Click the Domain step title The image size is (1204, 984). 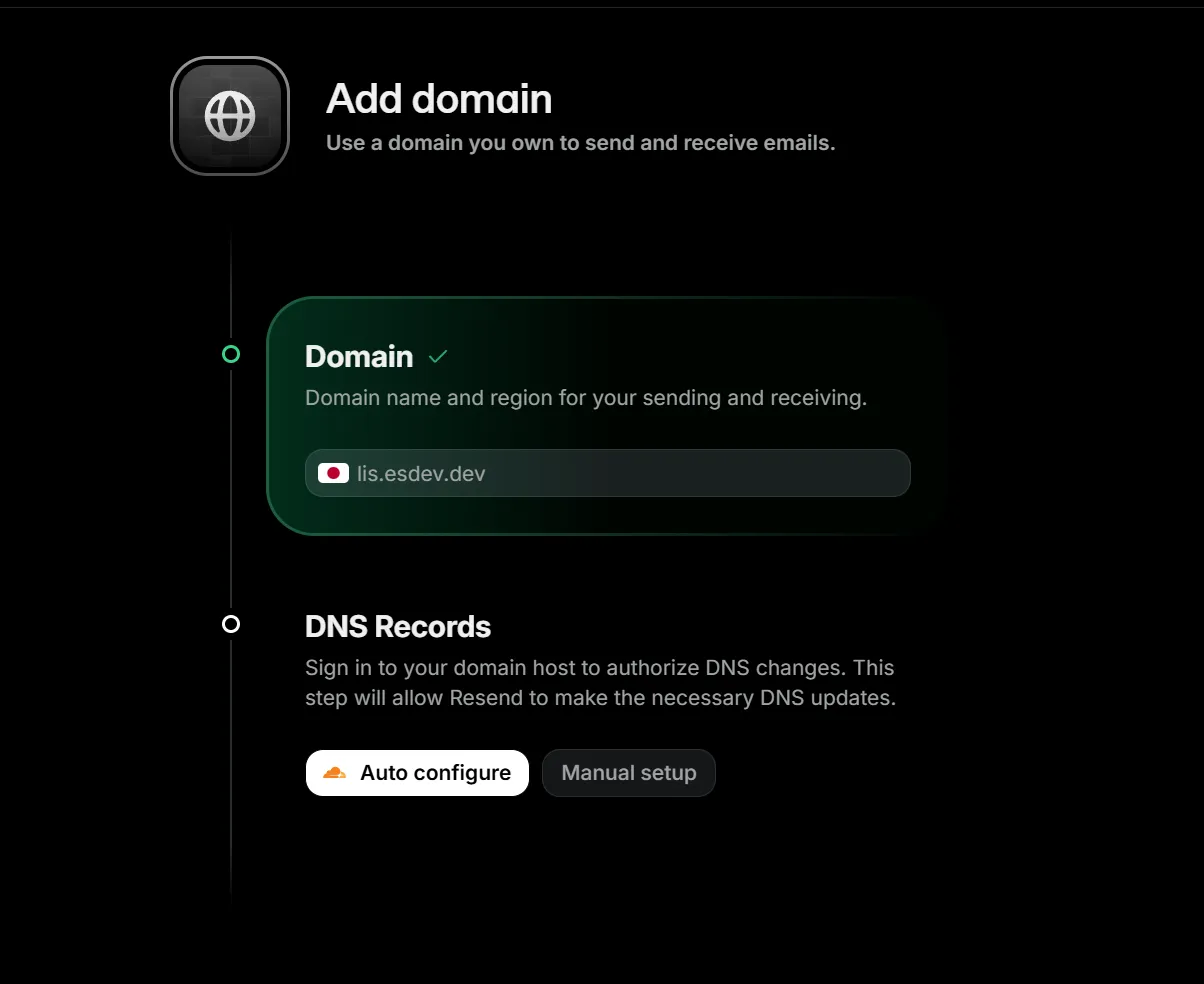pyautogui.click(x=359, y=356)
